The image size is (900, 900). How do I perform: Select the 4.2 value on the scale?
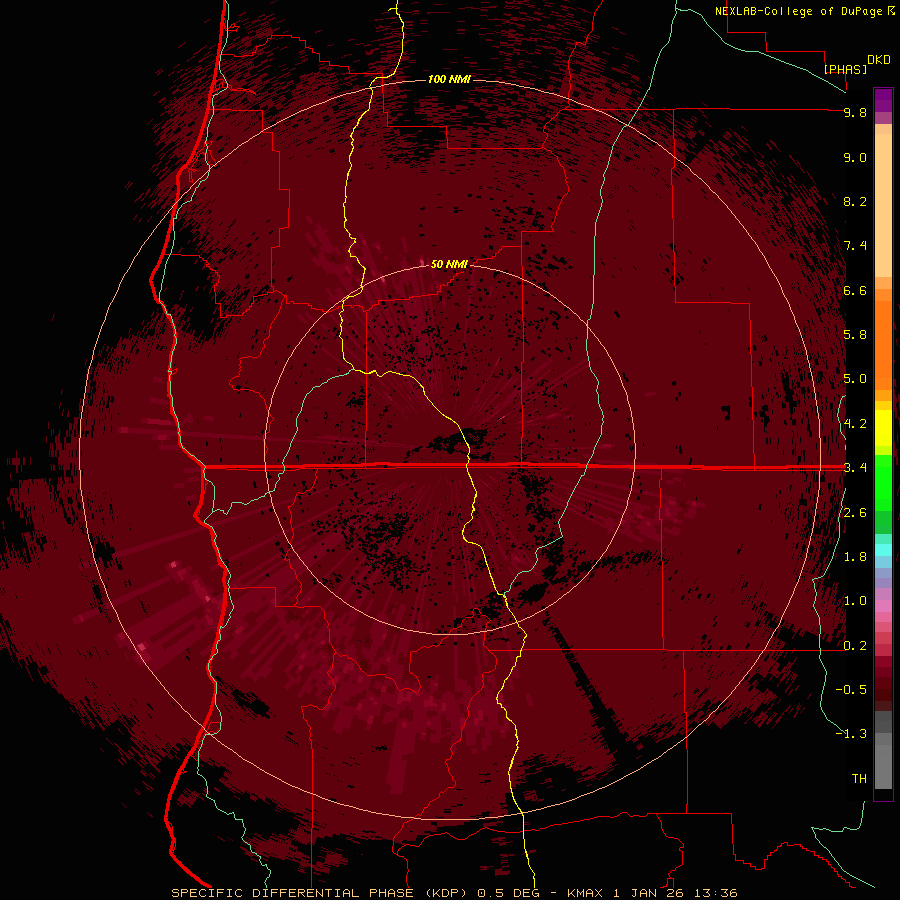pyautogui.click(x=855, y=424)
